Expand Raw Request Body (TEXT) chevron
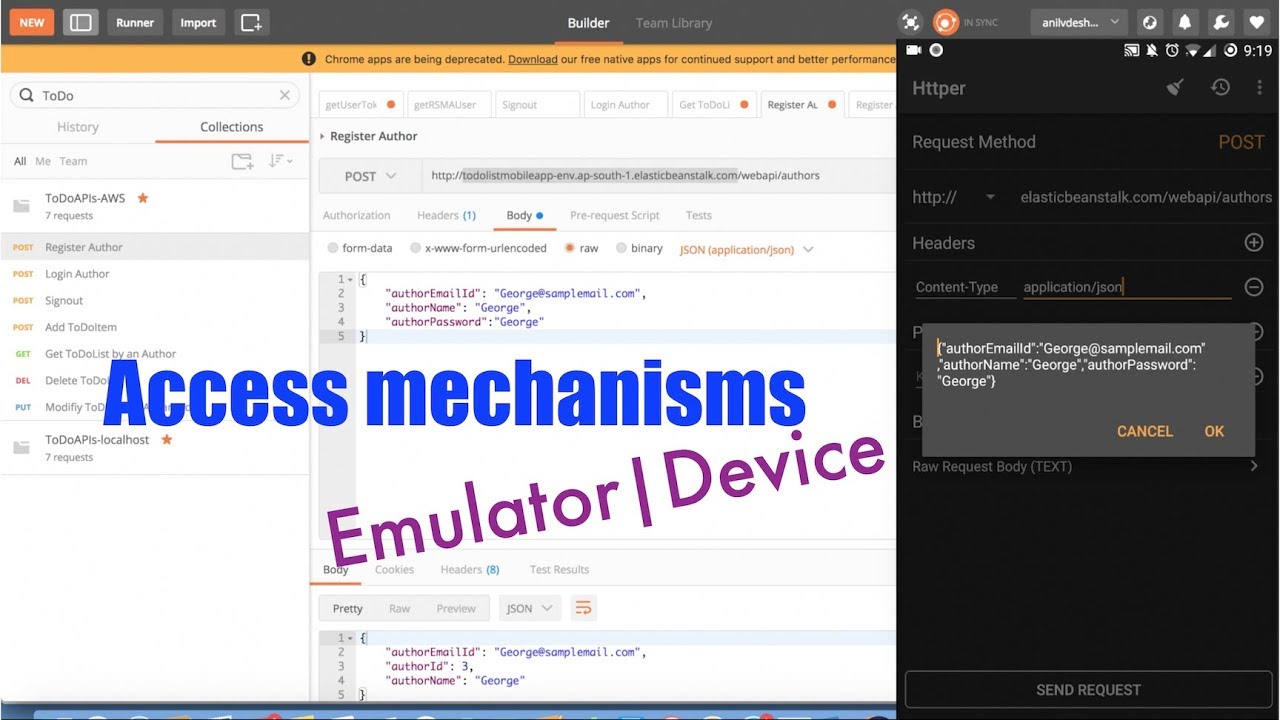Image resolution: width=1280 pixels, height=720 pixels. [1254, 466]
